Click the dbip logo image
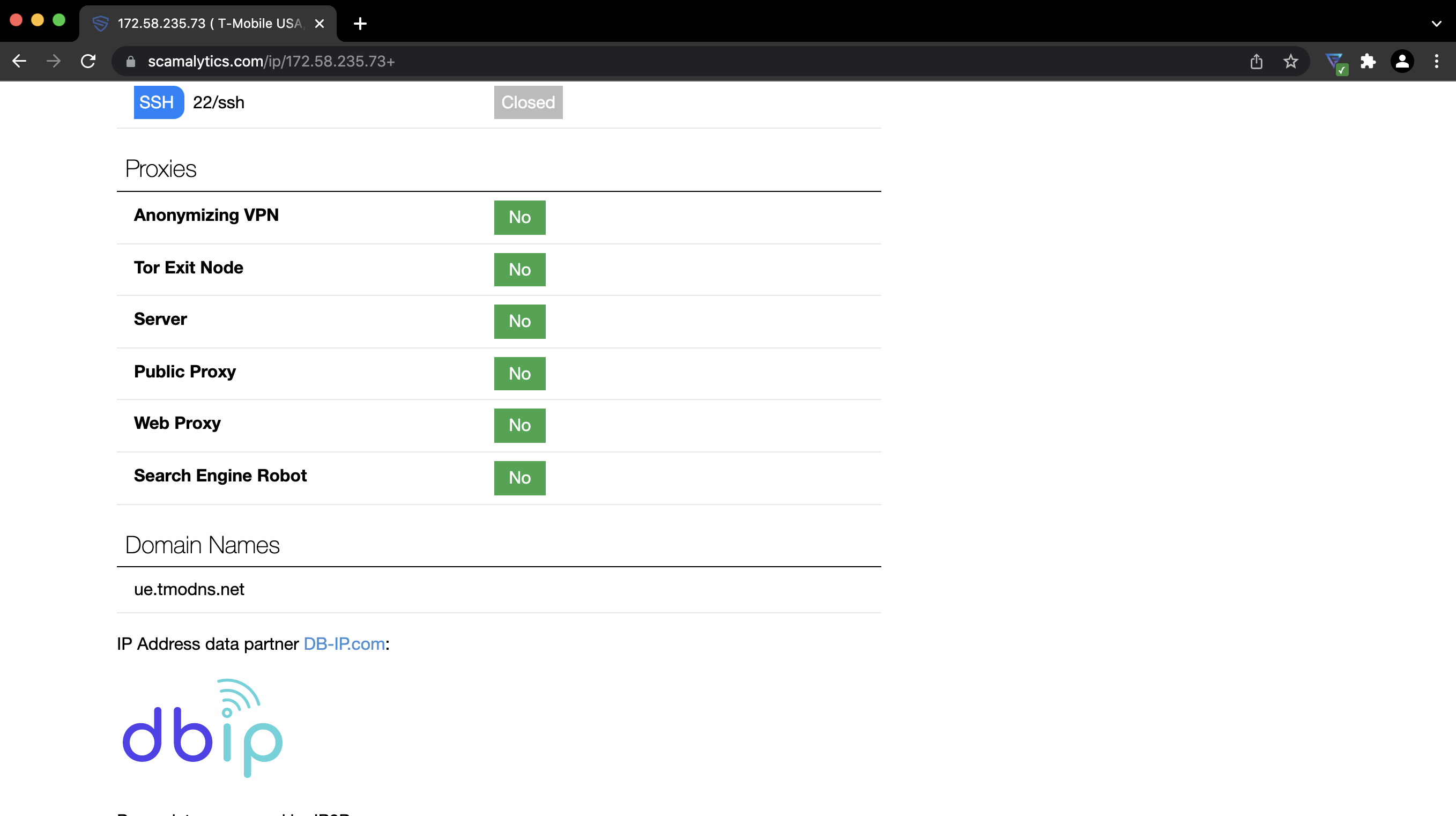 (202, 728)
